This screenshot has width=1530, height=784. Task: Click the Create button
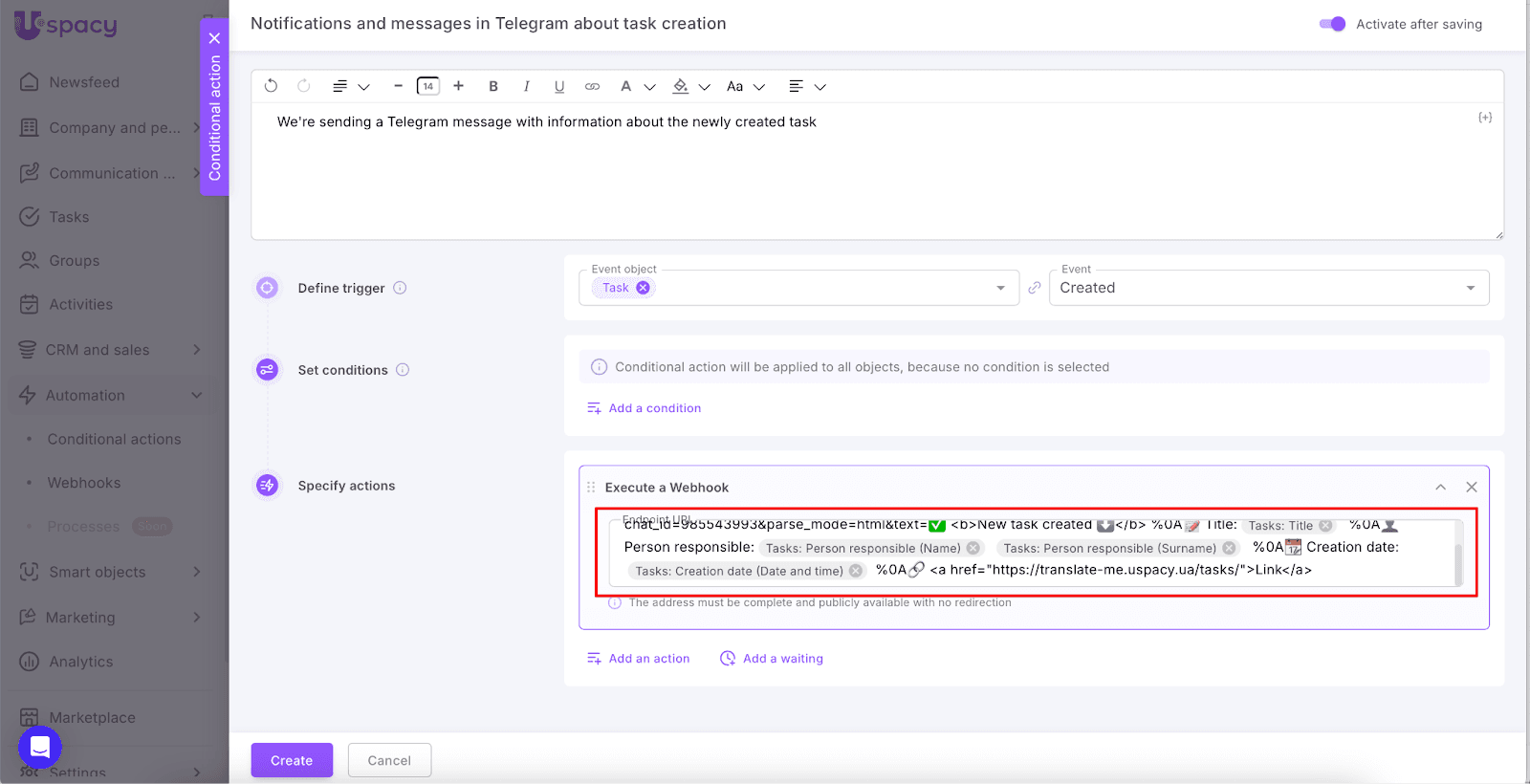click(x=292, y=760)
